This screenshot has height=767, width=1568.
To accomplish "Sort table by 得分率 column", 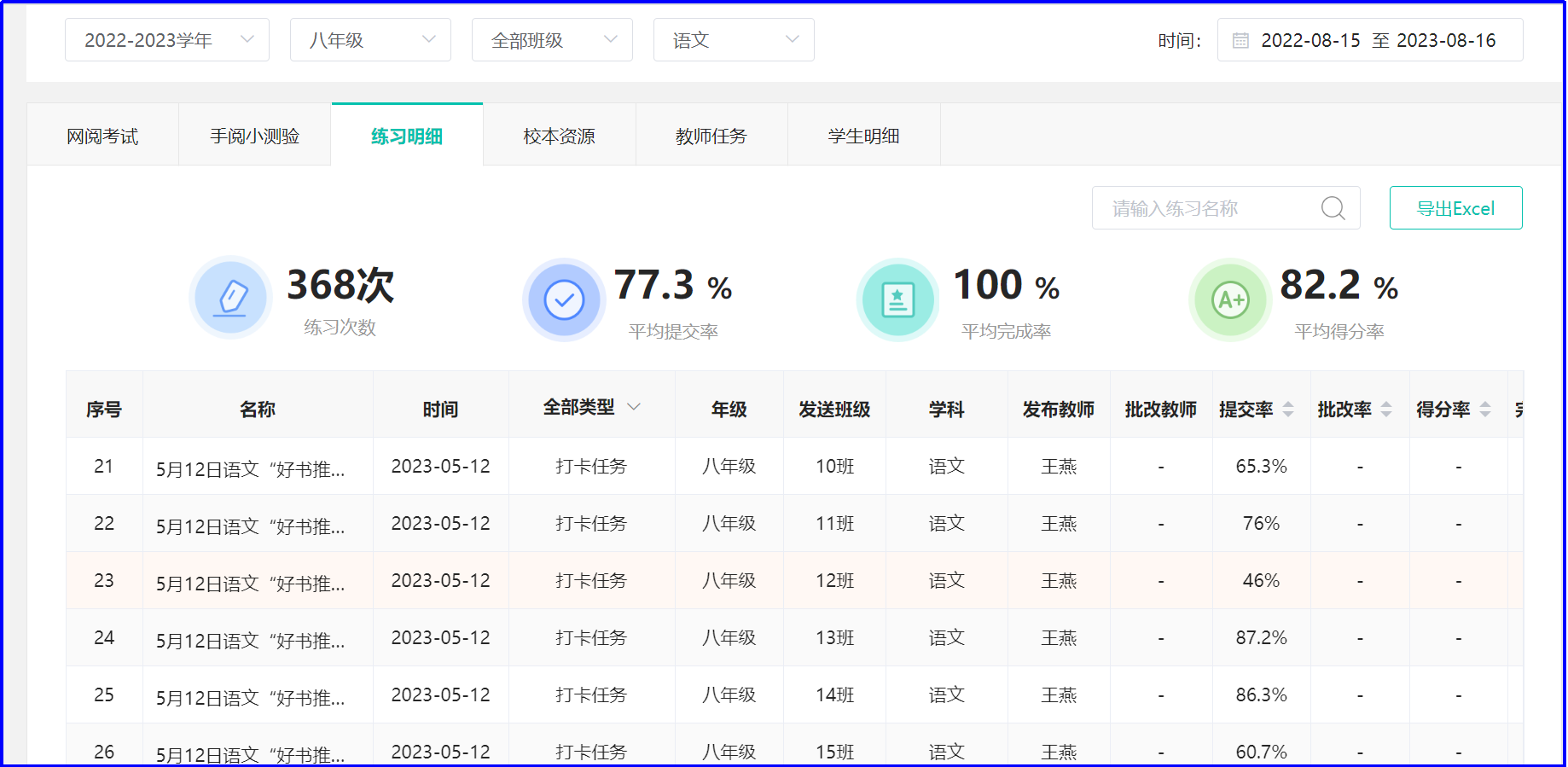I will 1485,410.
